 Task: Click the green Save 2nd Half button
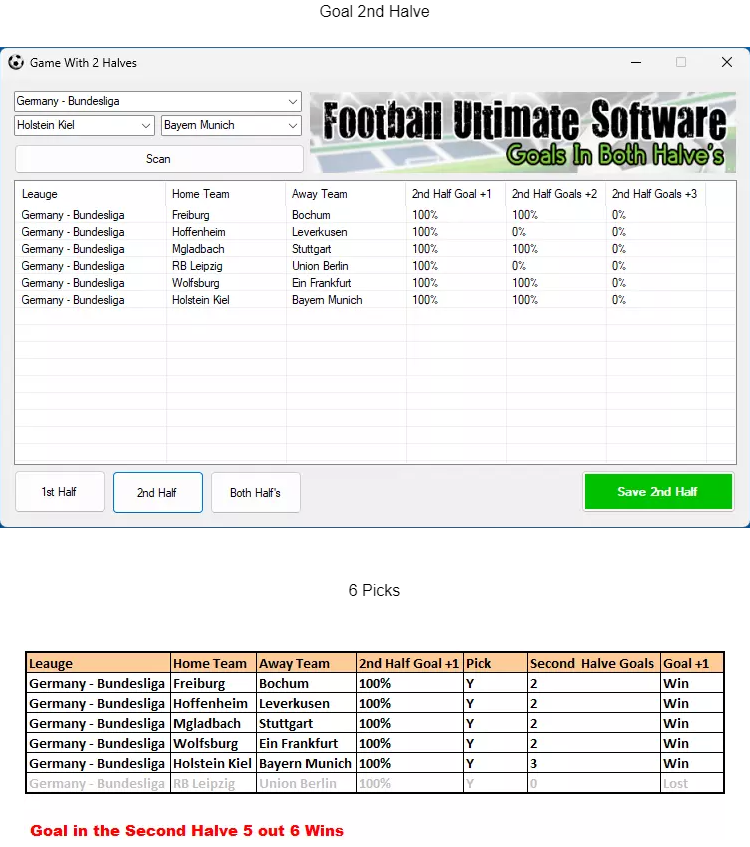[x=658, y=492]
